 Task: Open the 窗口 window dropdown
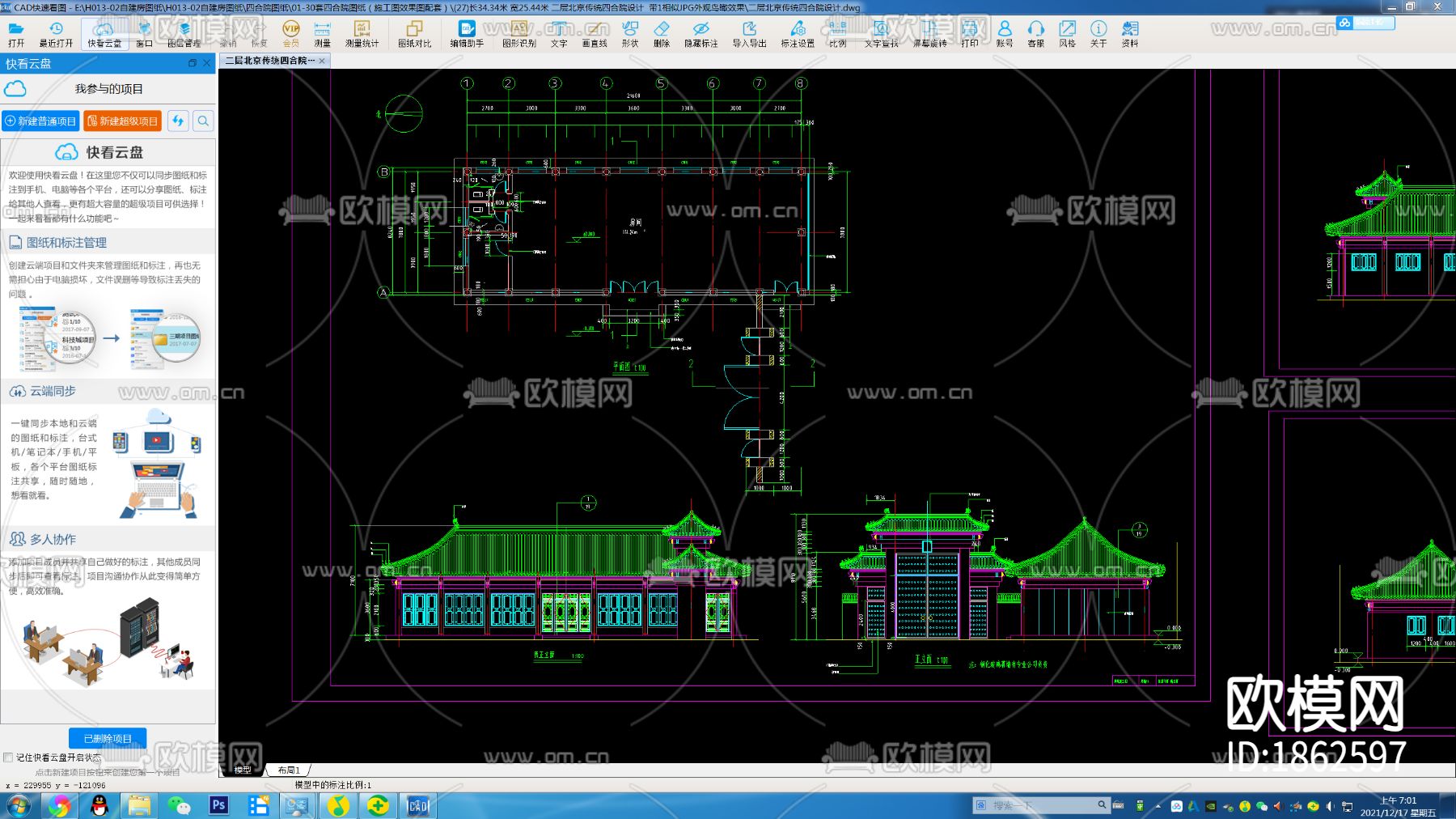[144, 34]
